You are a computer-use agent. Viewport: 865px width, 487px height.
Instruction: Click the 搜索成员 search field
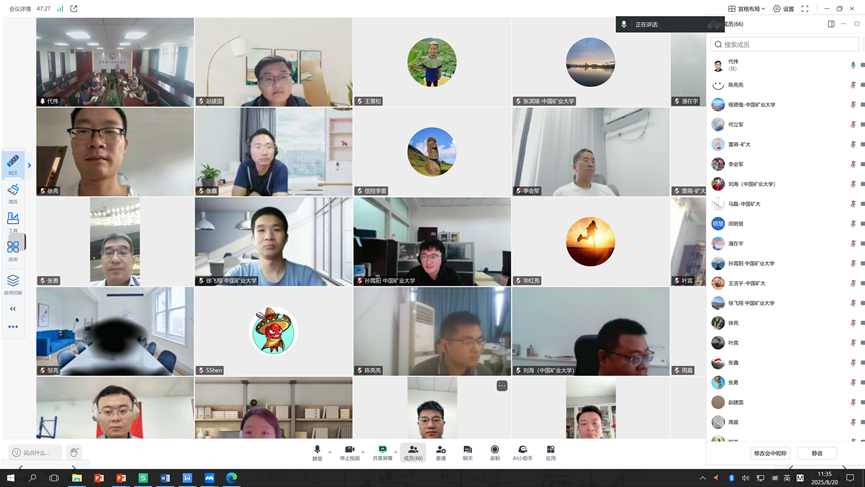pyautogui.click(x=785, y=44)
